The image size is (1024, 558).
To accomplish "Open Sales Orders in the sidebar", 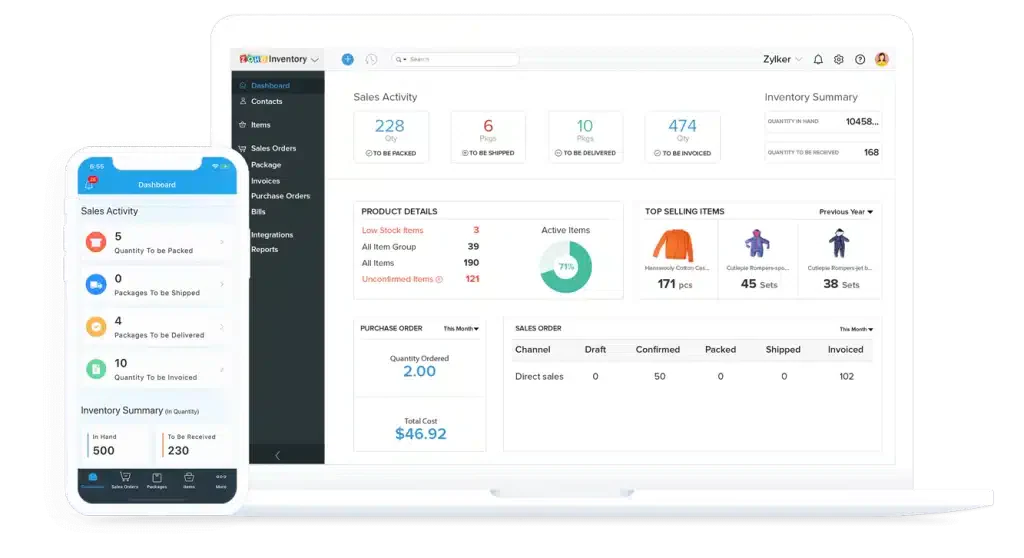I will [274, 148].
